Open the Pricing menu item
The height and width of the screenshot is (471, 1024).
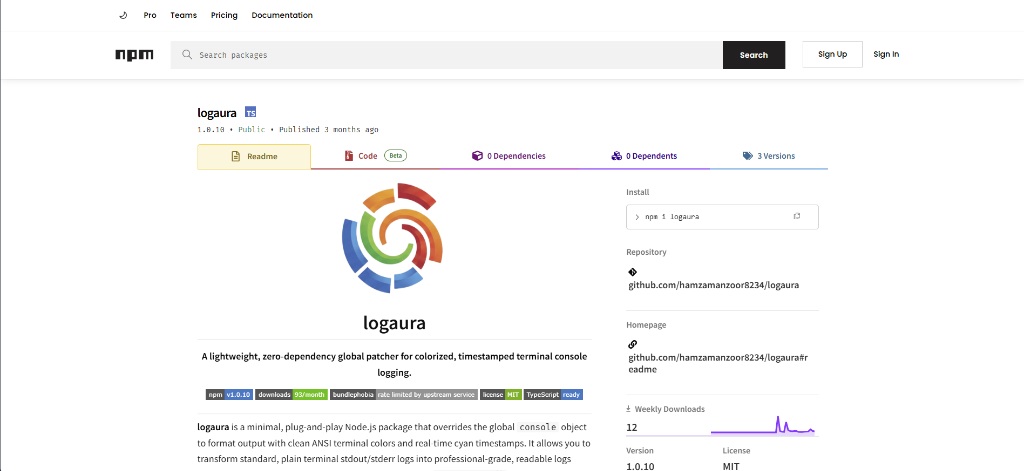click(x=224, y=15)
